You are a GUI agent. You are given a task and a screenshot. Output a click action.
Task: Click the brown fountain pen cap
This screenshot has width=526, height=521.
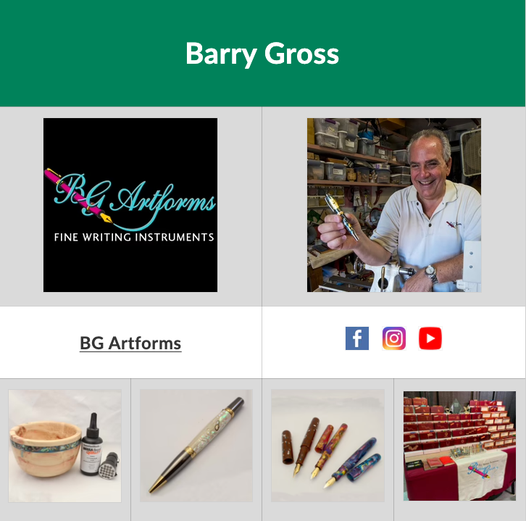point(288,447)
